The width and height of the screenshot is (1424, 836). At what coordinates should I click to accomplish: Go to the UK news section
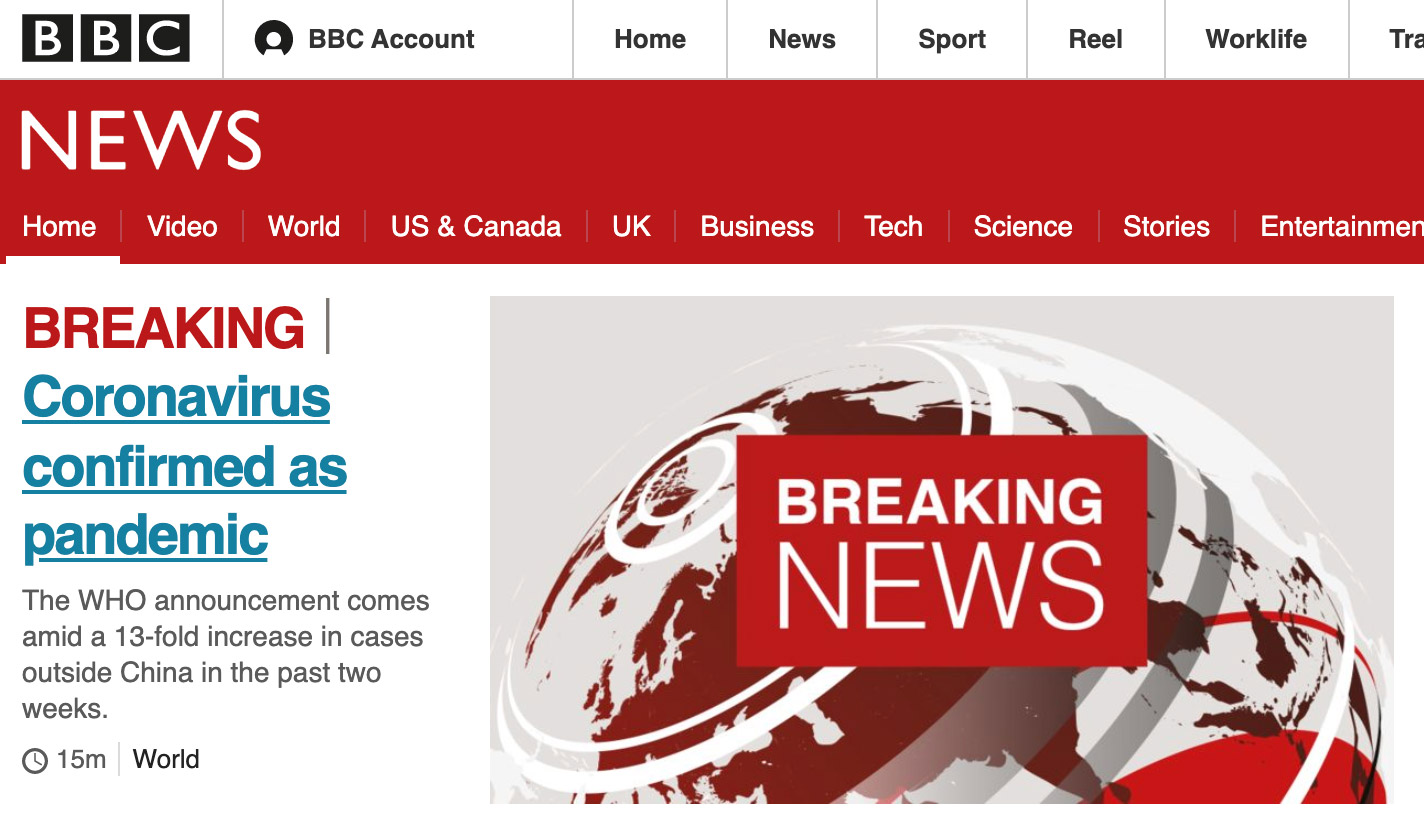click(631, 226)
